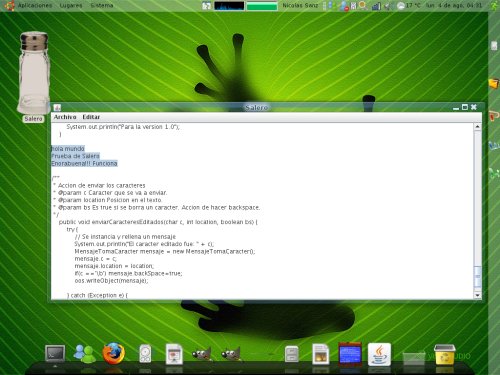Image resolution: width=500 pixels, height=375 pixels.
Task: Open the Aplicaciones menu in top panel
Action: 35,5
